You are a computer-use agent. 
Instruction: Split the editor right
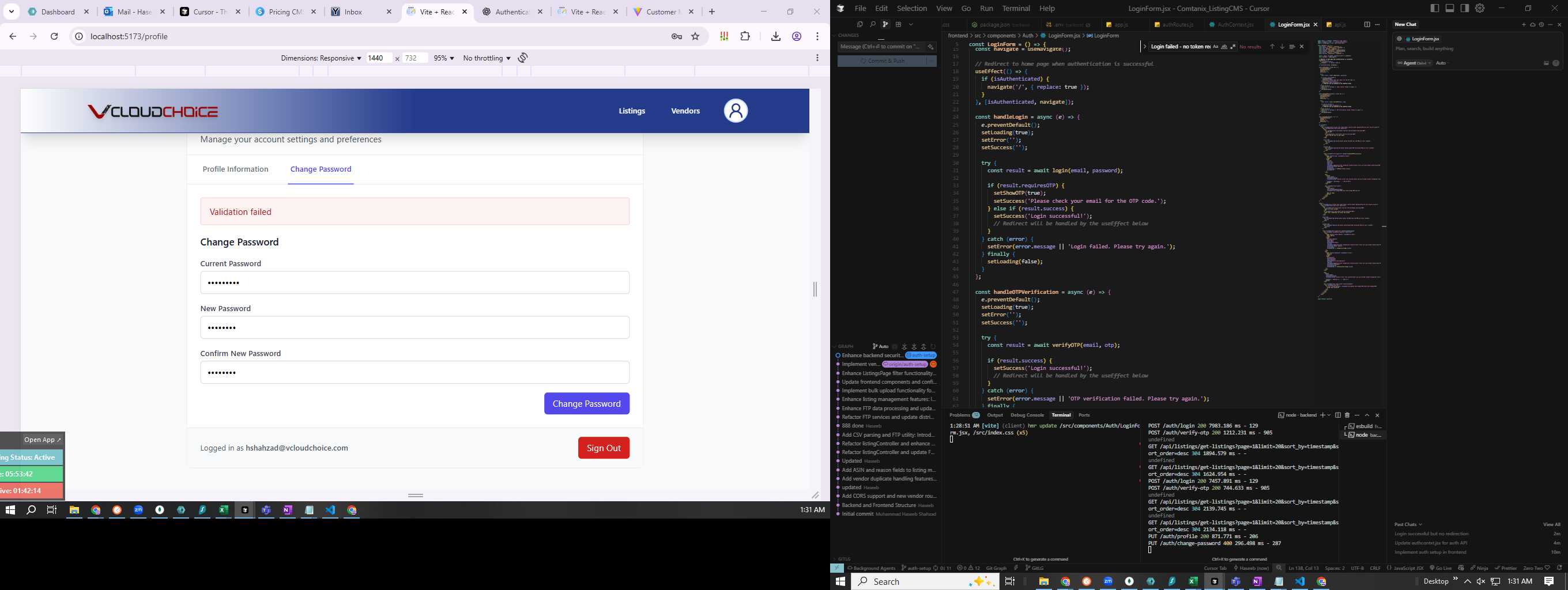(1367, 24)
